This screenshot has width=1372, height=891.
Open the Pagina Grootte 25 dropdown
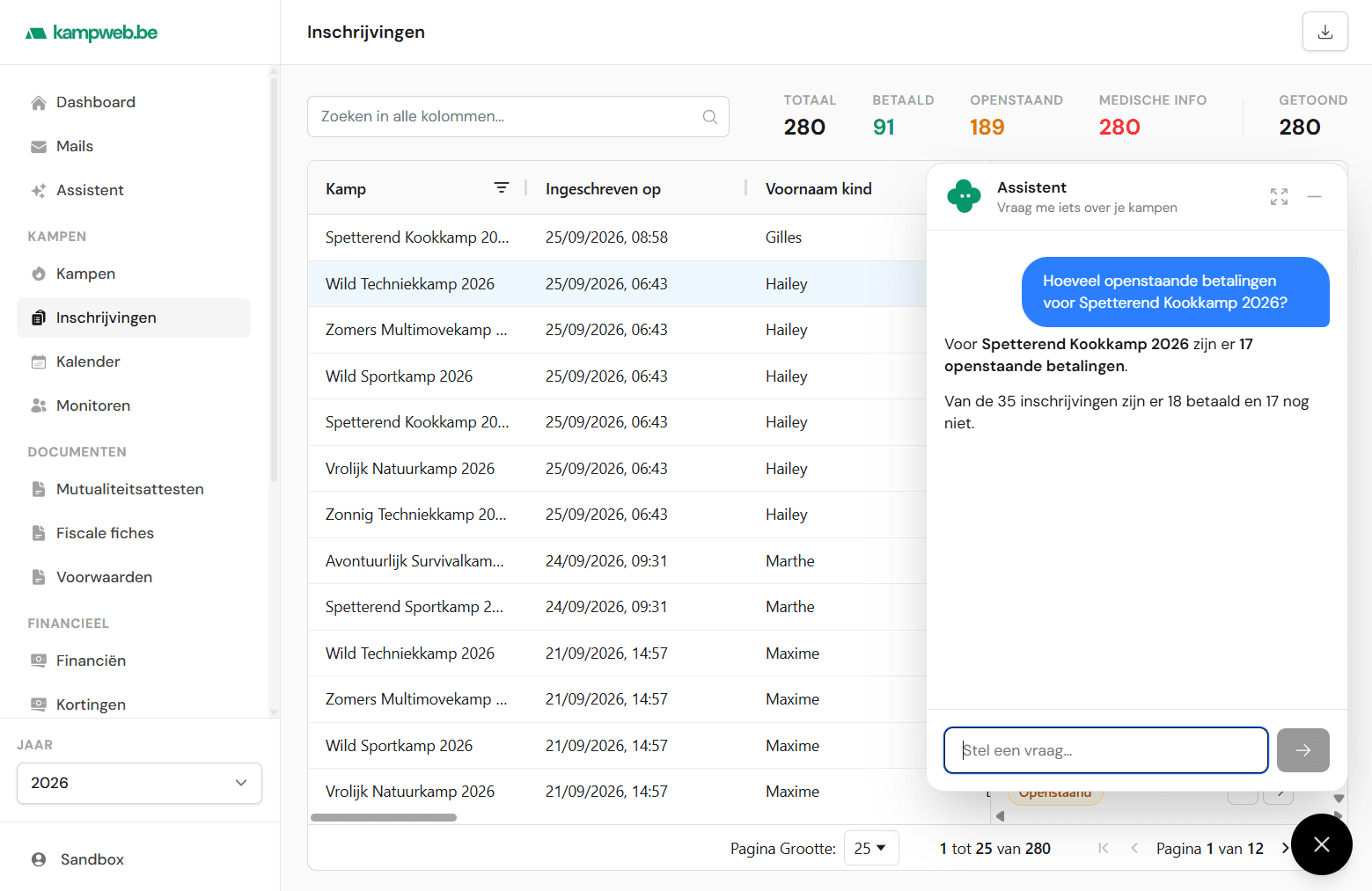pyautogui.click(x=871, y=848)
